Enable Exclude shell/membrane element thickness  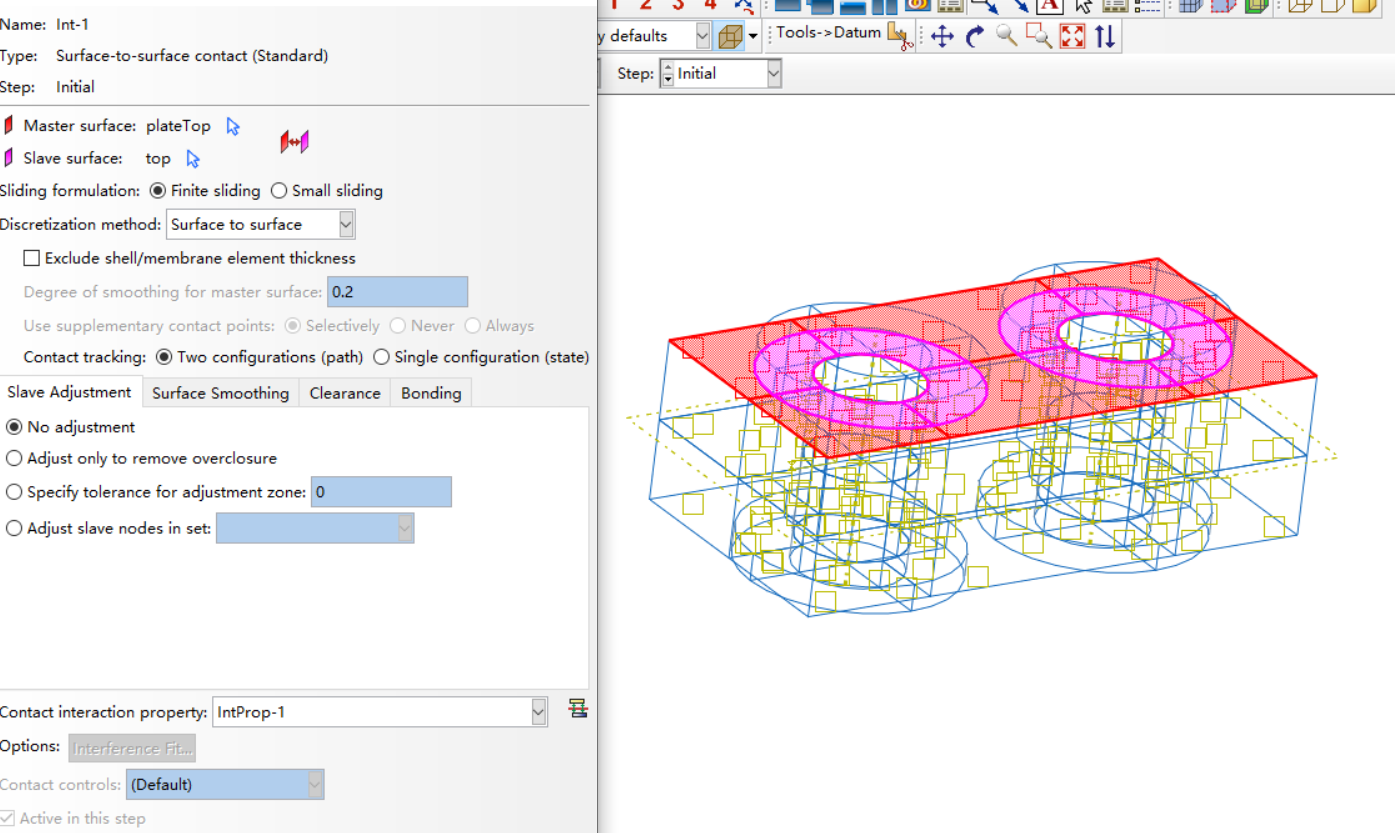32,258
